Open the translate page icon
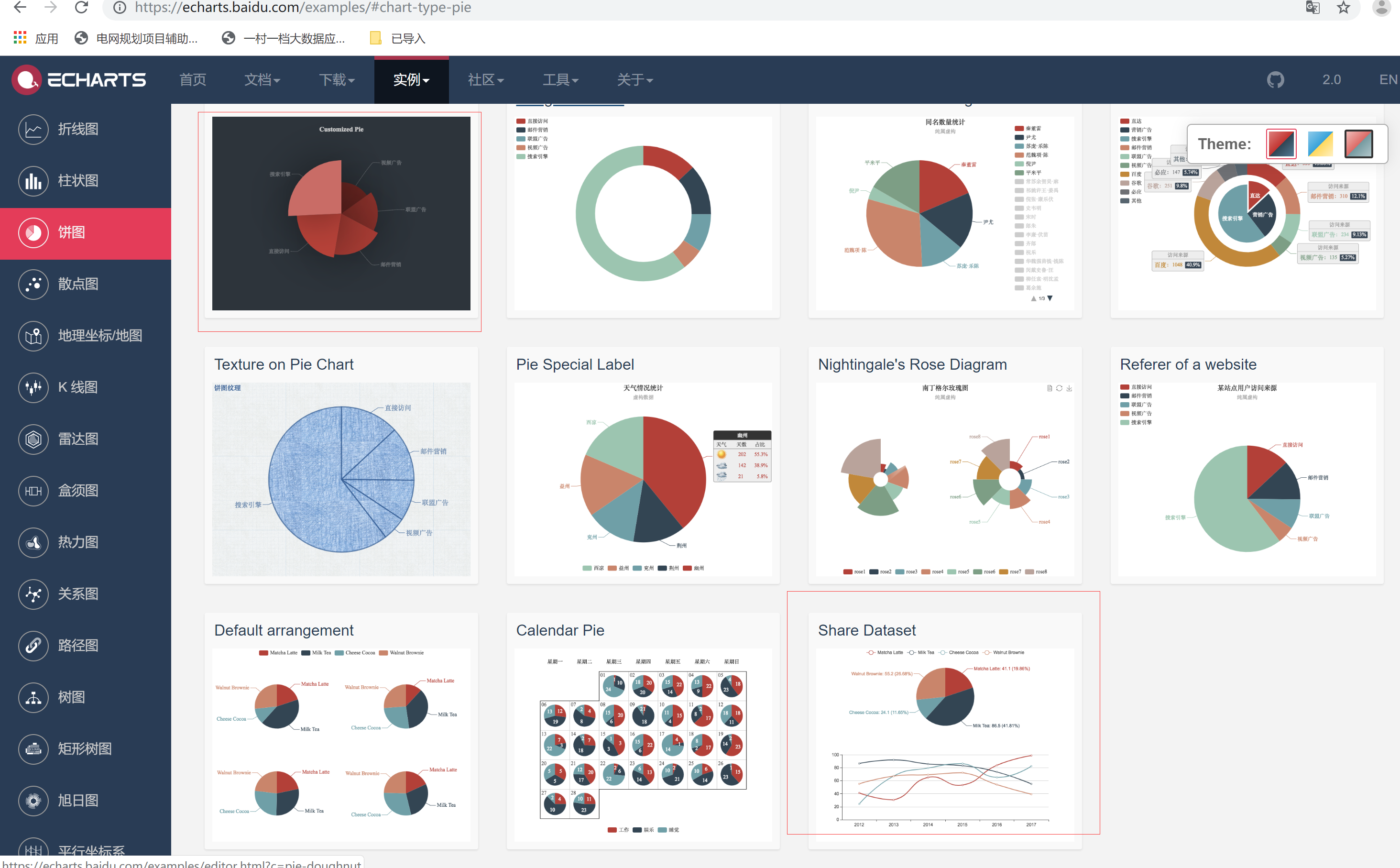The height and width of the screenshot is (868, 1400). click(1312, 8)
